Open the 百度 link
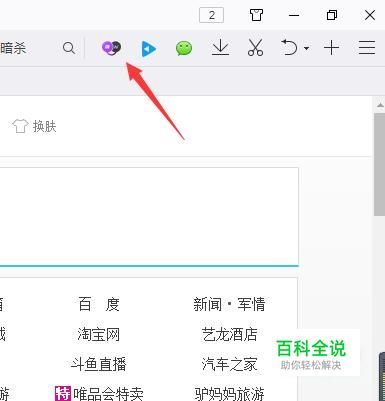 [x=99, y=304]
